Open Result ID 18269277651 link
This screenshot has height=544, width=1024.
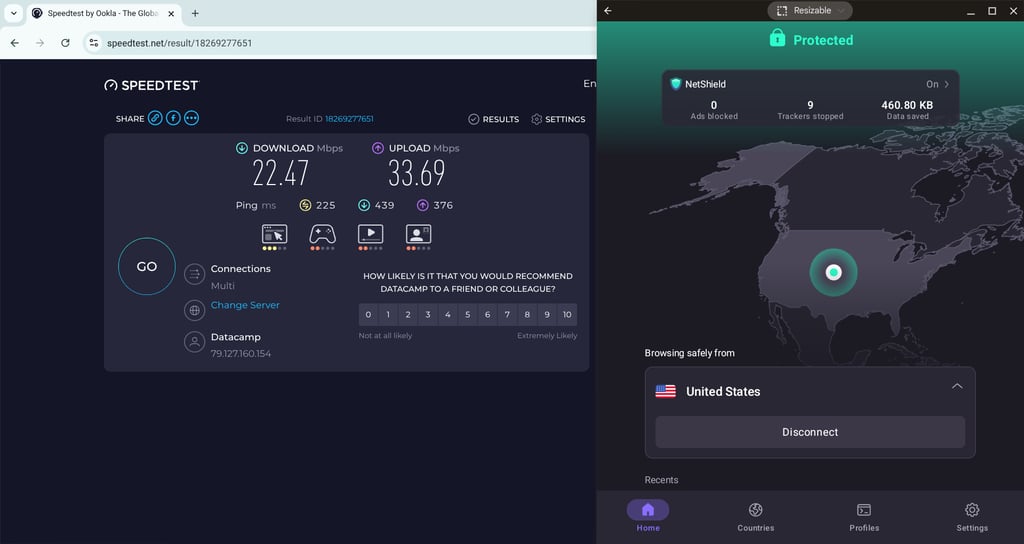349,119
